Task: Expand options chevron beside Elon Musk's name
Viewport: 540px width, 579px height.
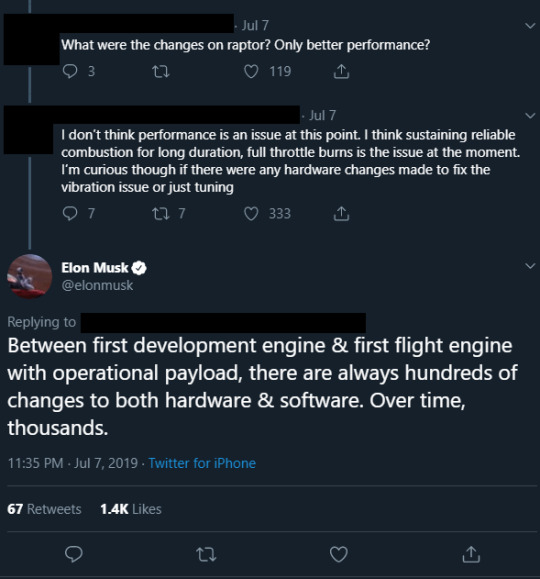Action: tap(530, 266)
